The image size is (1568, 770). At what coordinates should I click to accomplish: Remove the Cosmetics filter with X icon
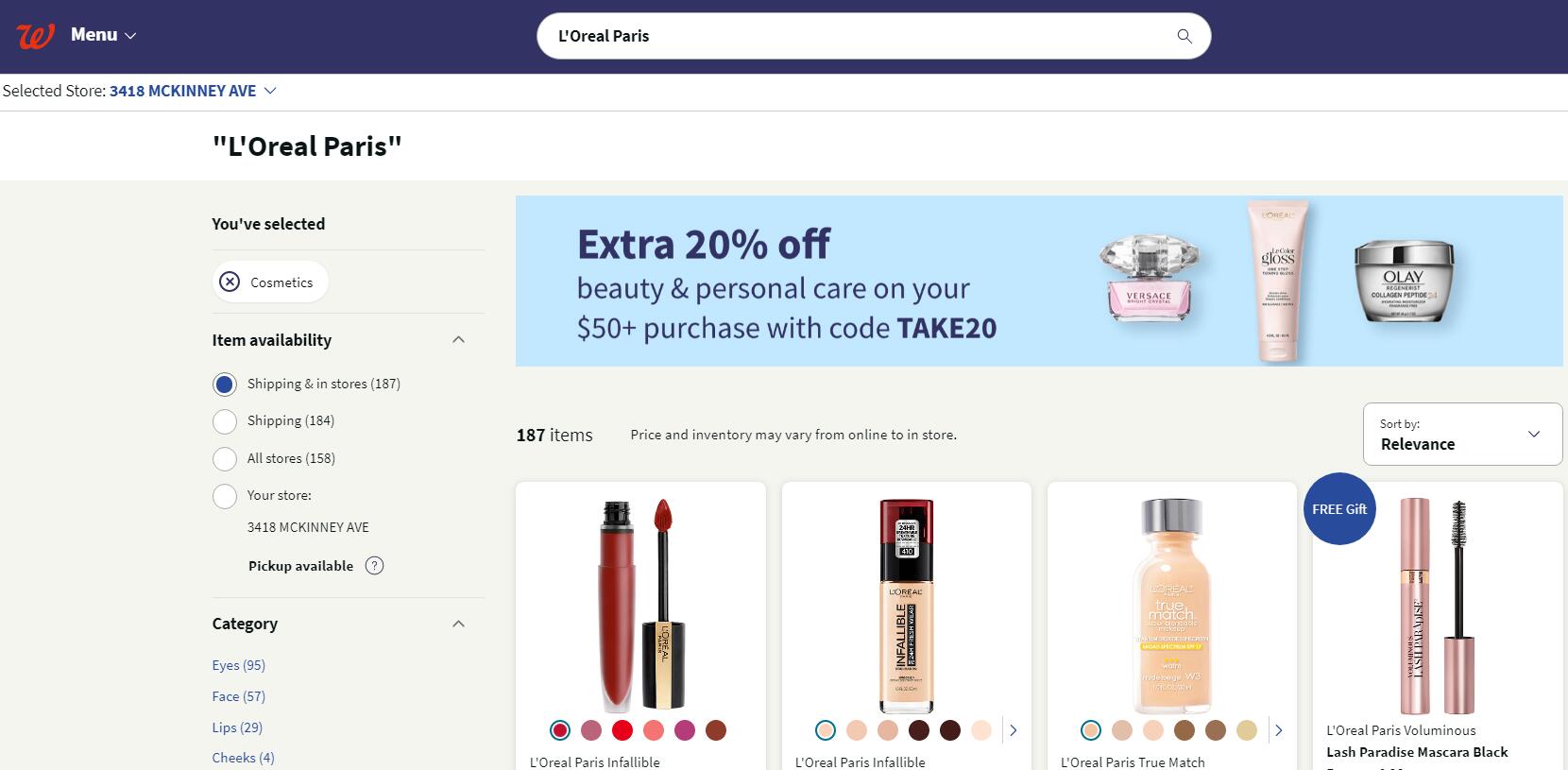tap(230, 282)
